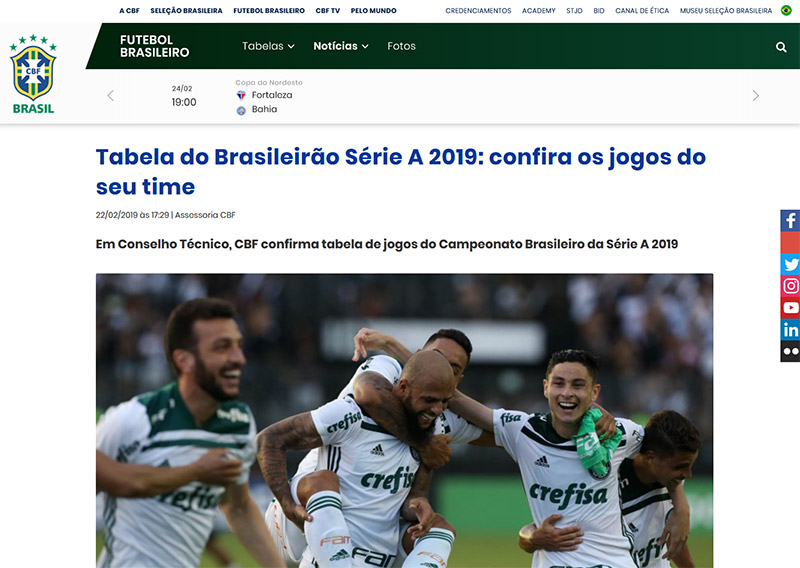Open the Canal de Ética link

pyautogui.click(x=642, y=10)
